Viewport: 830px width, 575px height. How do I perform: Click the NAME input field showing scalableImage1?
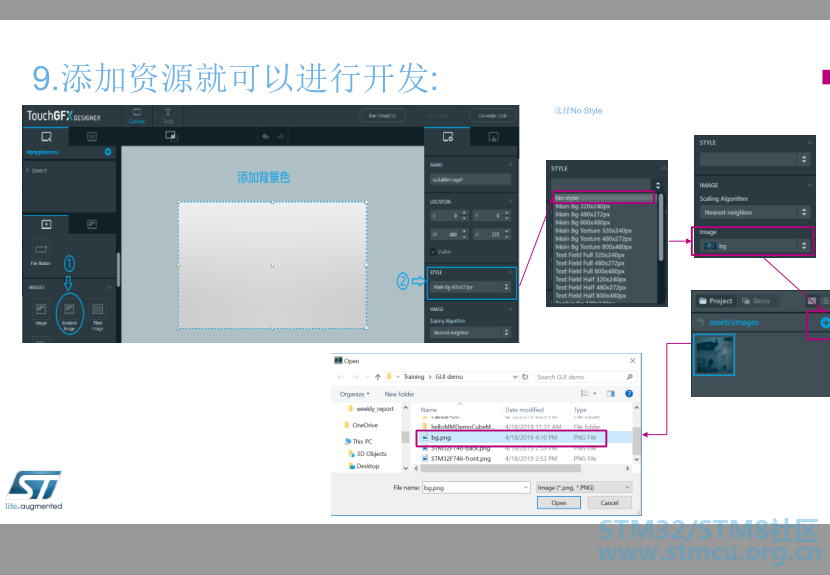click(x=470, y=179)
